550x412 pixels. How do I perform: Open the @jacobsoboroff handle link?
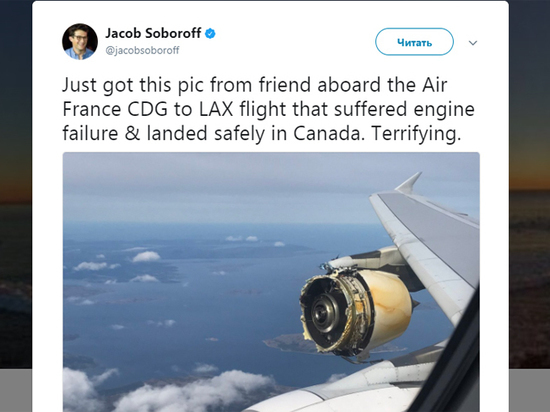(x=142, y=50)
